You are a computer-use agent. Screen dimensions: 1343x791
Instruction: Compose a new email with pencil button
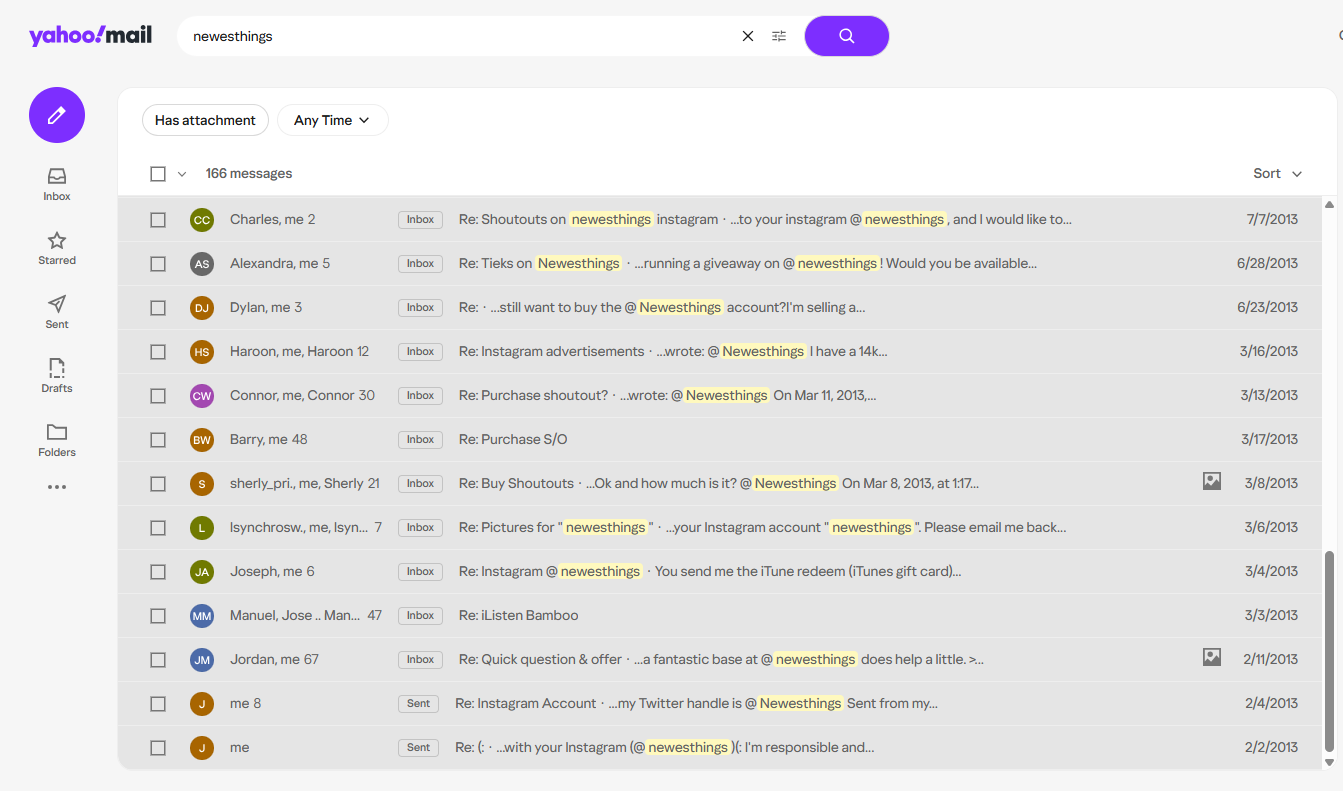pyautogui.click(x=57, y=115)
